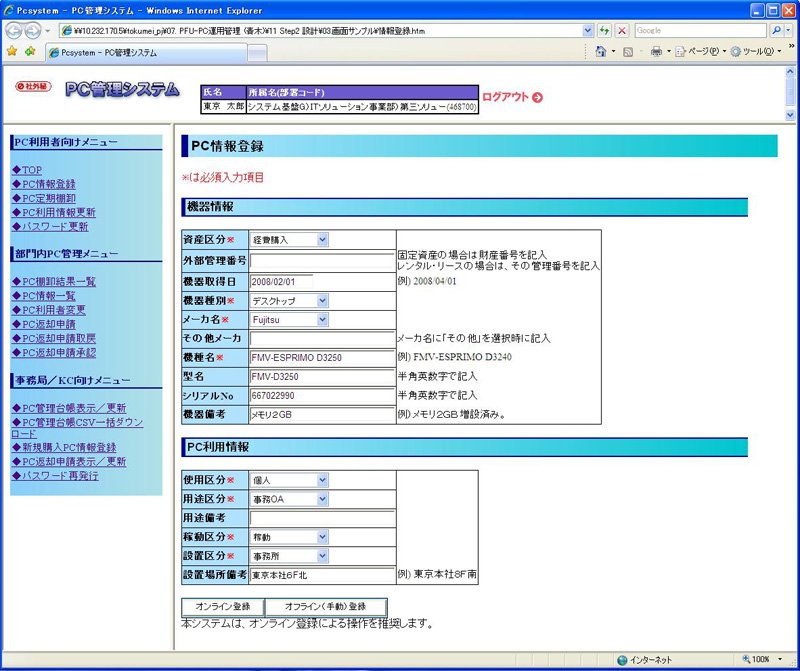Click header frame scrollbar up arrow
This screenshot has height=671, width=800.
(790, 72)
